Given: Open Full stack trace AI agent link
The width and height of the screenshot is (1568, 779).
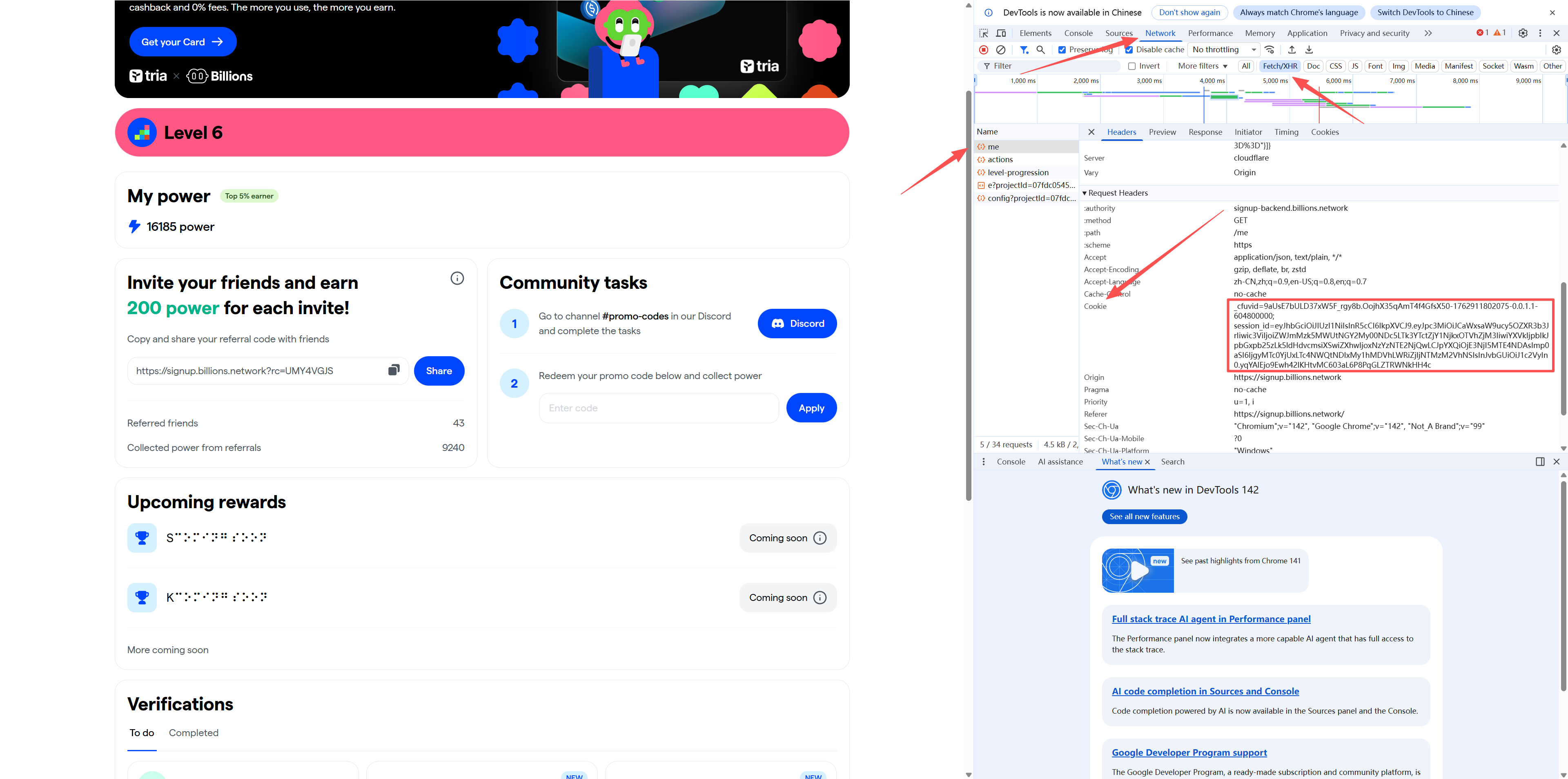Looking at the screenshot, I should (x=1211, y=619).
